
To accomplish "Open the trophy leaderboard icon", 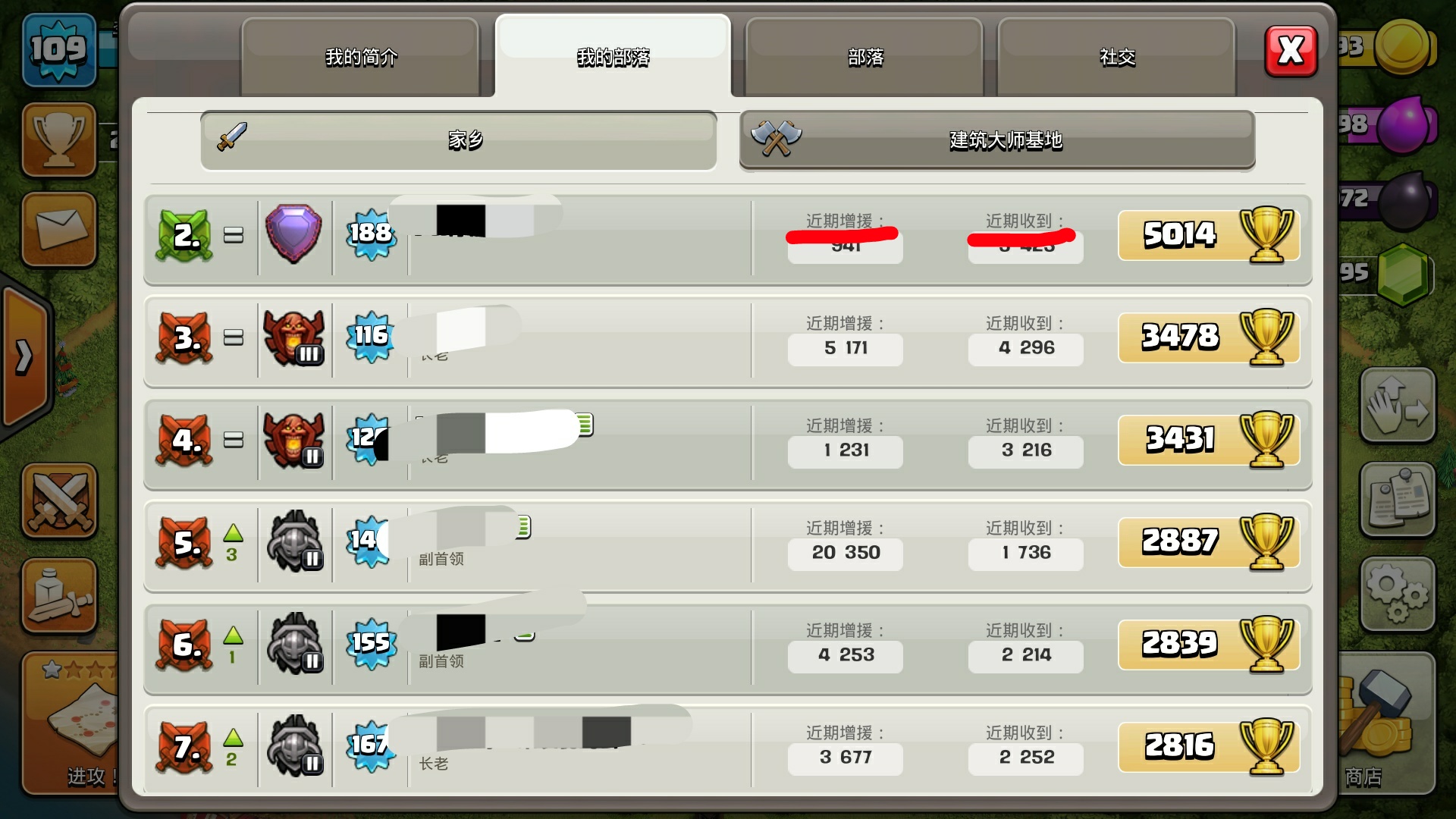I will 59,140.
